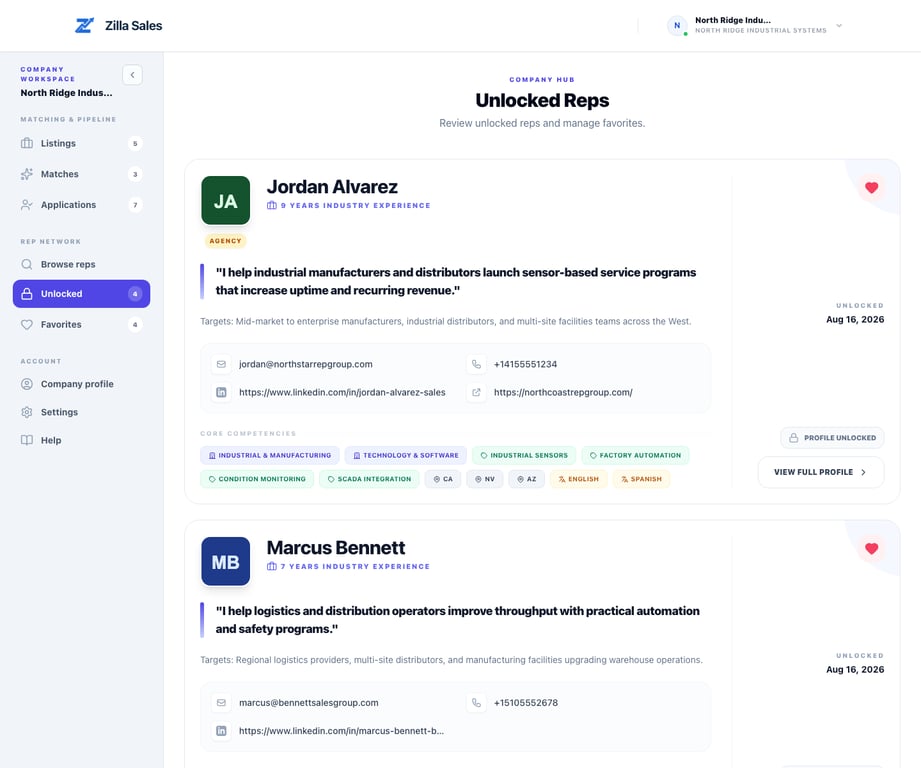Screen dimensions: 921x768
Task: Click the phone icon beside +14155551234
Action: [476, 364]
